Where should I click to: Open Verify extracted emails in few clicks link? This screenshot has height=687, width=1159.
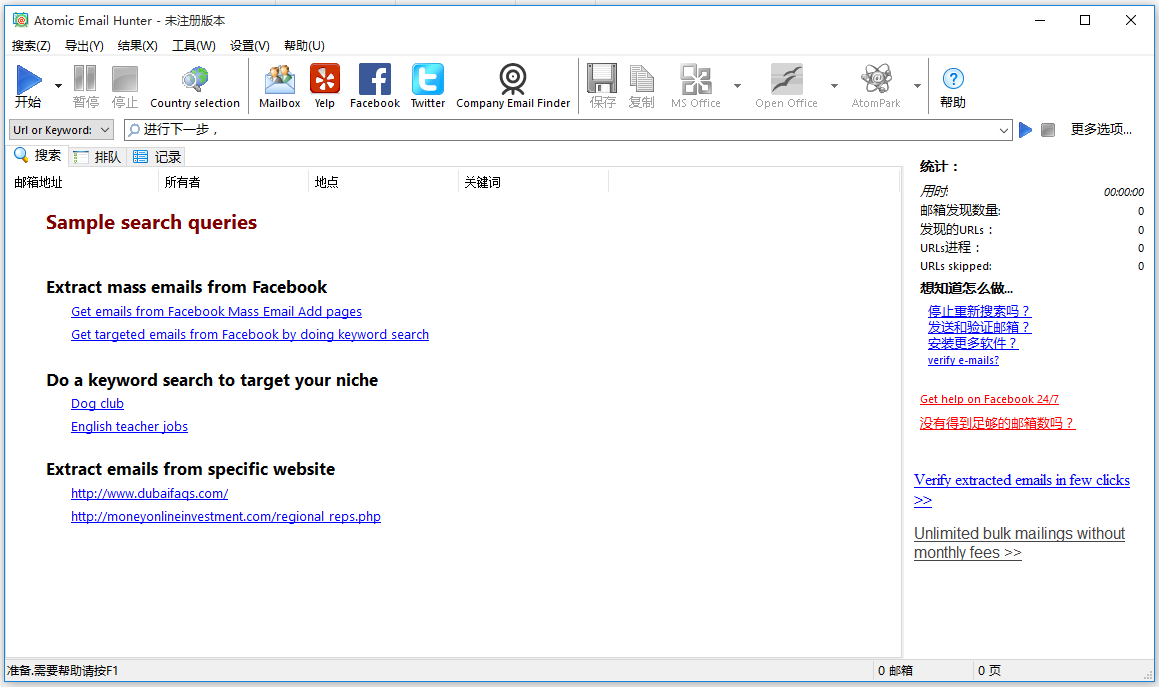tap(1022, 490)
